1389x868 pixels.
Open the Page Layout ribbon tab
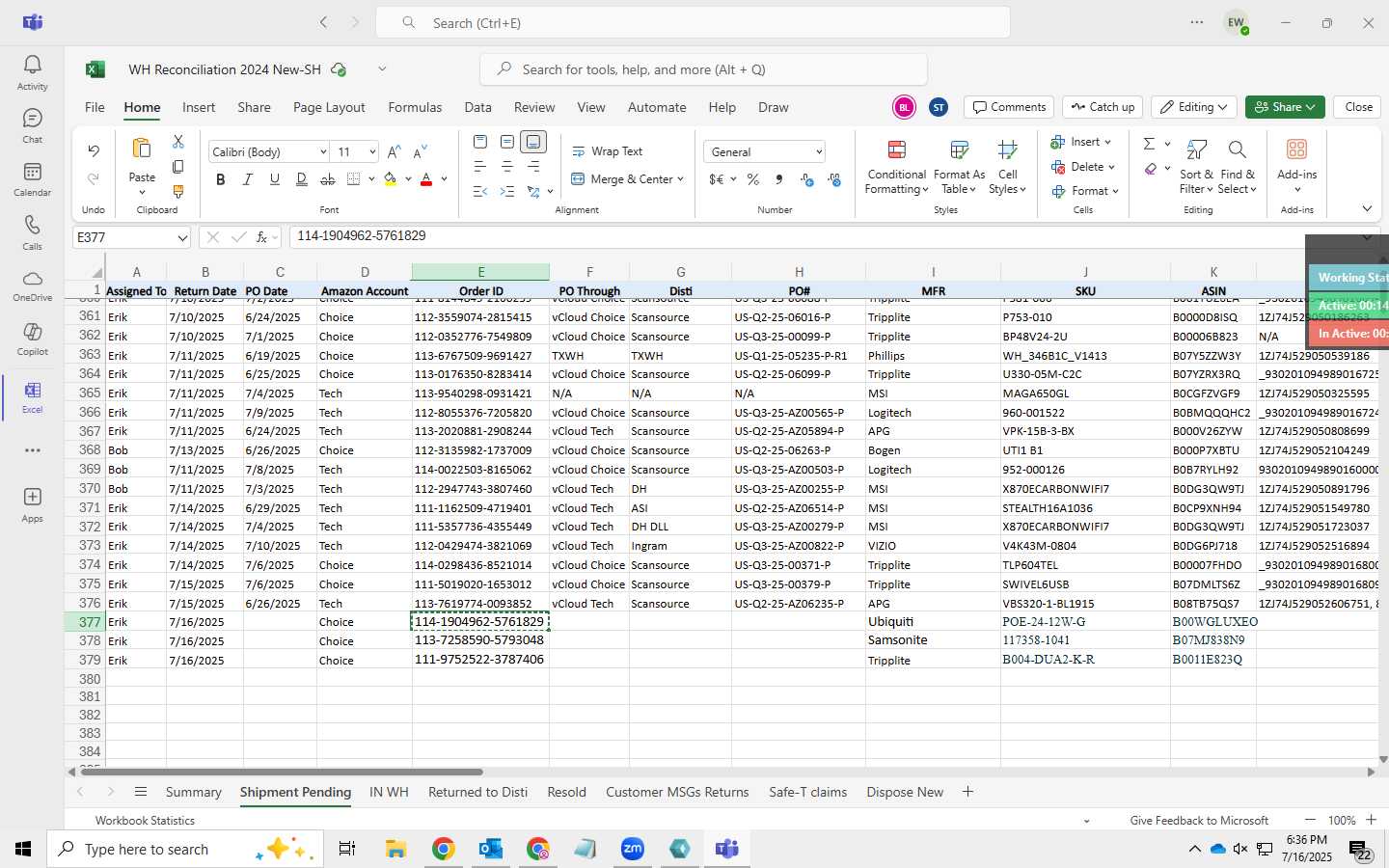click(329, 107)
